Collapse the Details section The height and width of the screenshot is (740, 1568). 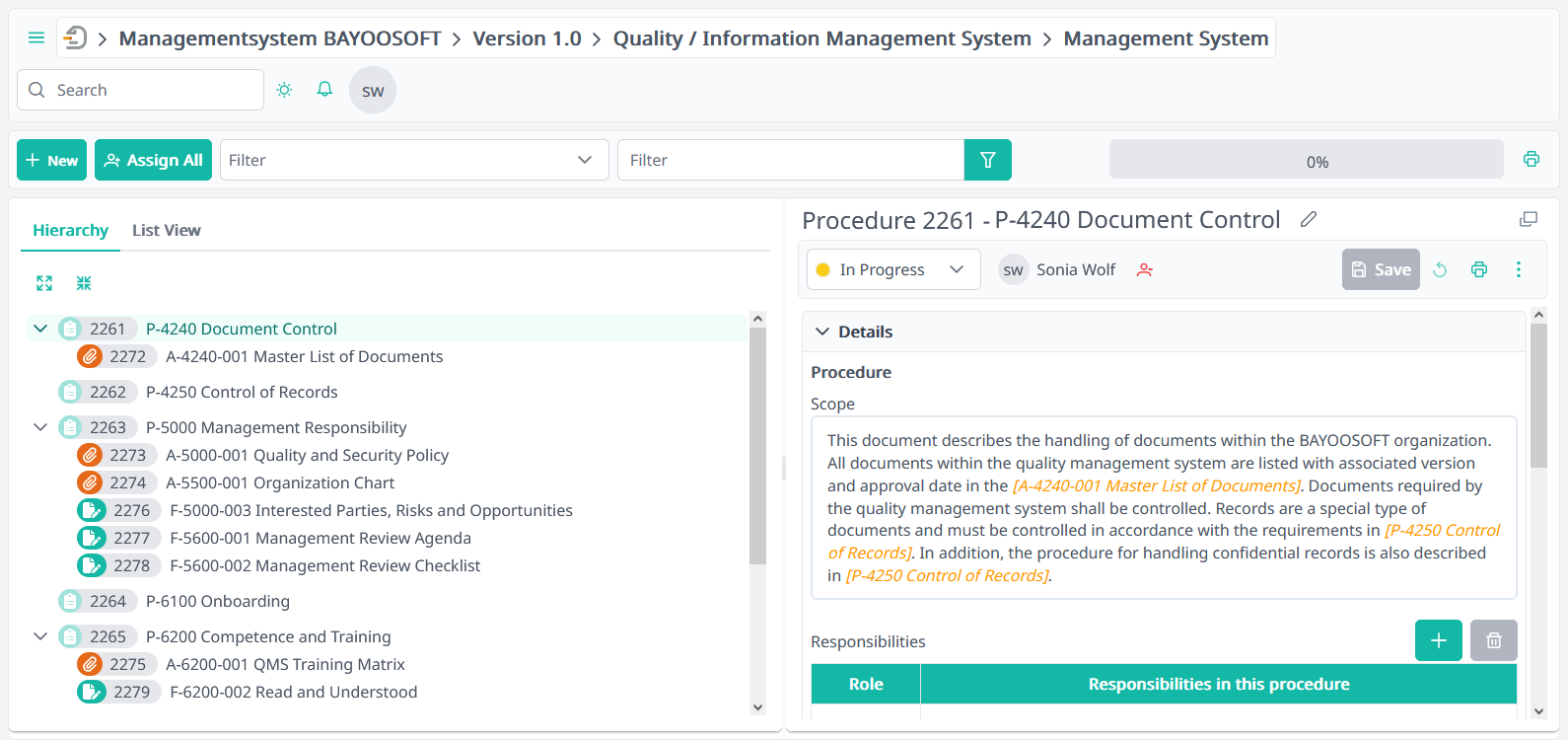tap(822, 332)
